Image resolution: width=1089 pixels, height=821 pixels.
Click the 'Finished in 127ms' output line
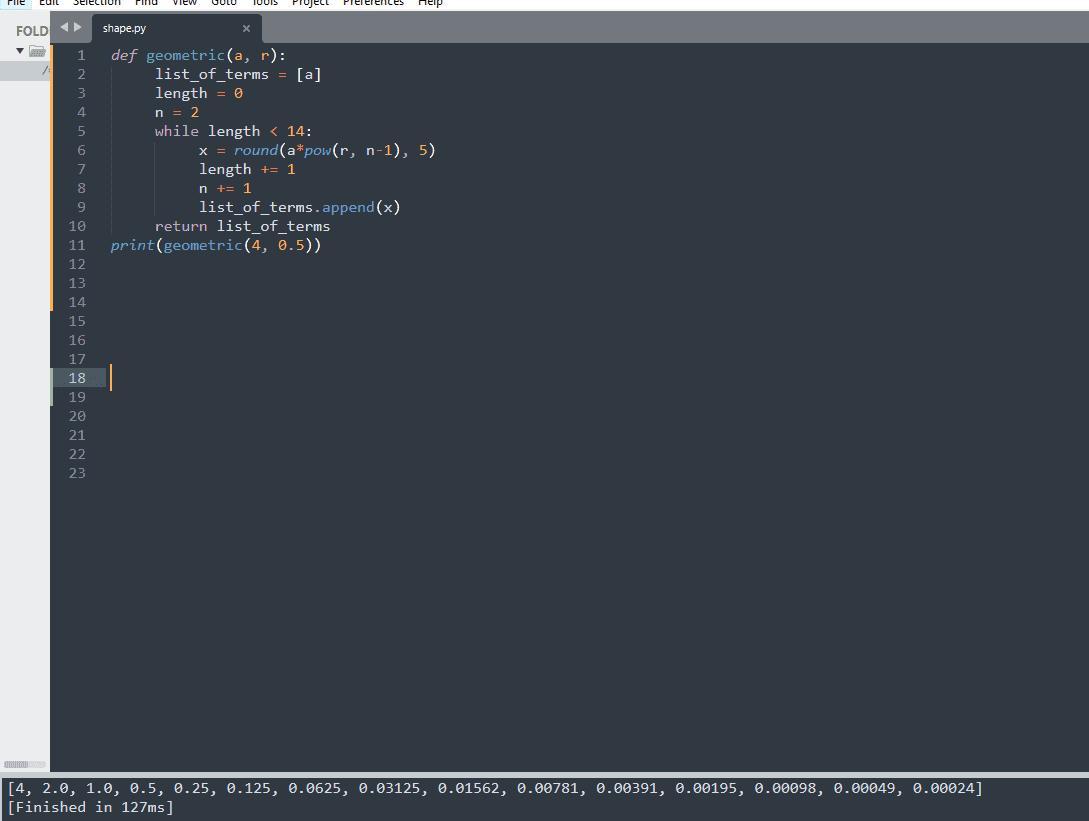click(90, 807)
